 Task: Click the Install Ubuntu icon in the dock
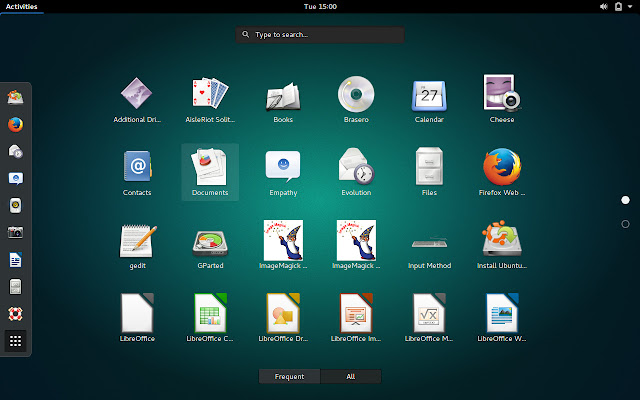coord(16,97)
